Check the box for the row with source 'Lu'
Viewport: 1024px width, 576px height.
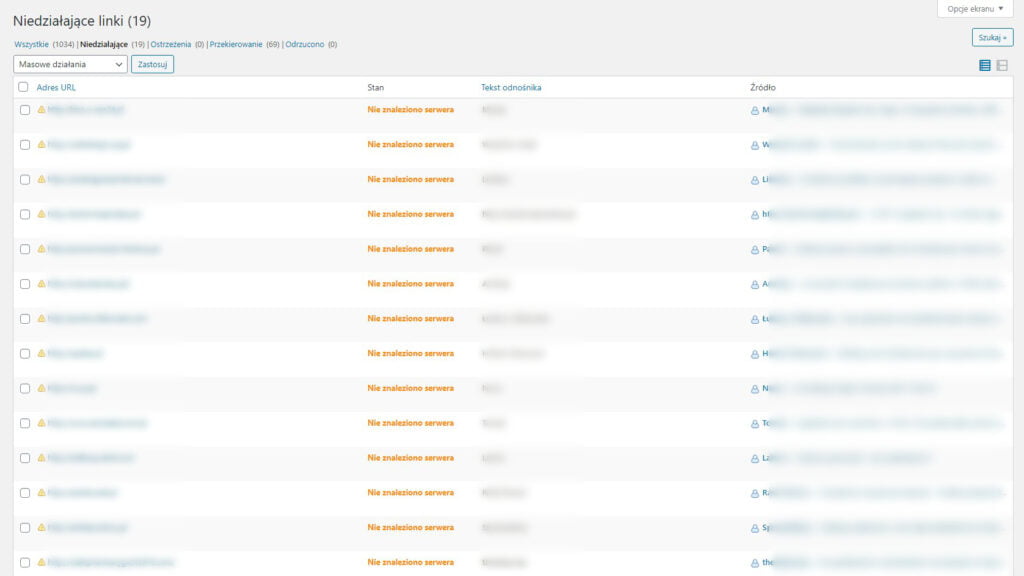coord(25,319)
